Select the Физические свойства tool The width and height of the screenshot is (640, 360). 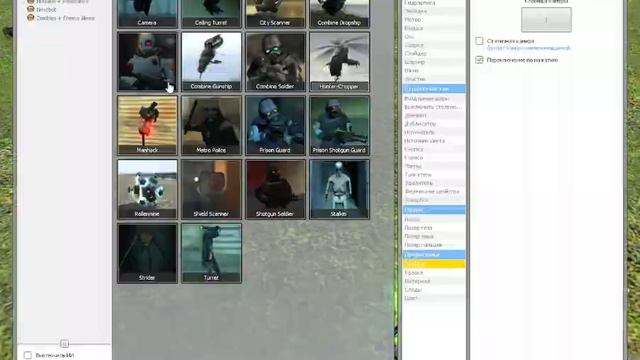click(x=433, y=191)
